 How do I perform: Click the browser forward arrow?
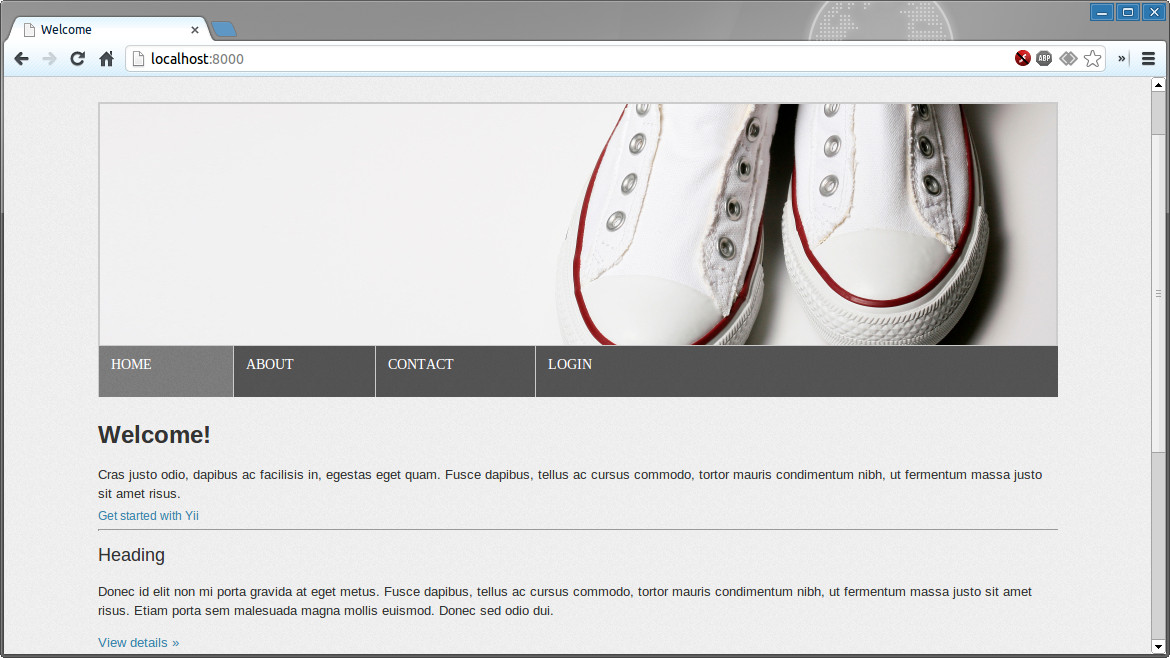coord(49,59)
